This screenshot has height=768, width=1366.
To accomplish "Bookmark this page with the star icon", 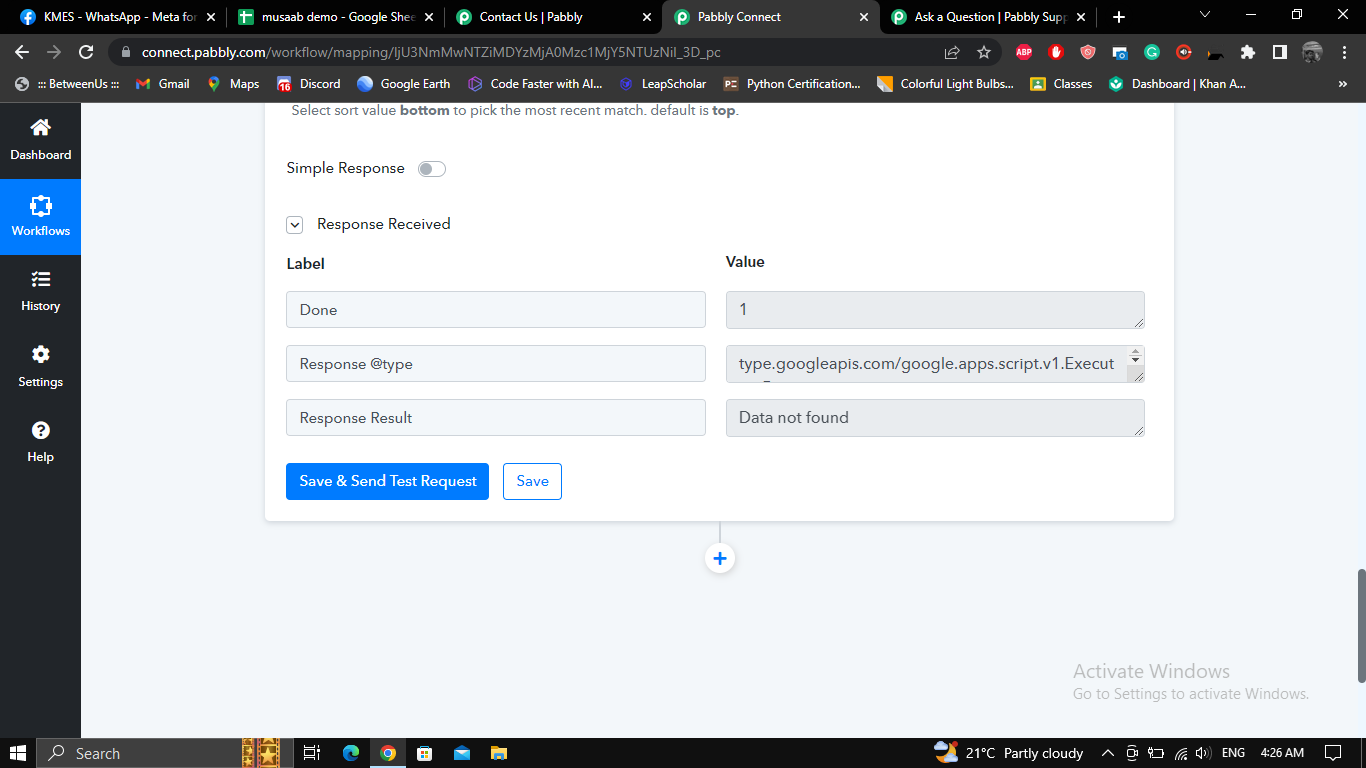I will pos(984,52).
